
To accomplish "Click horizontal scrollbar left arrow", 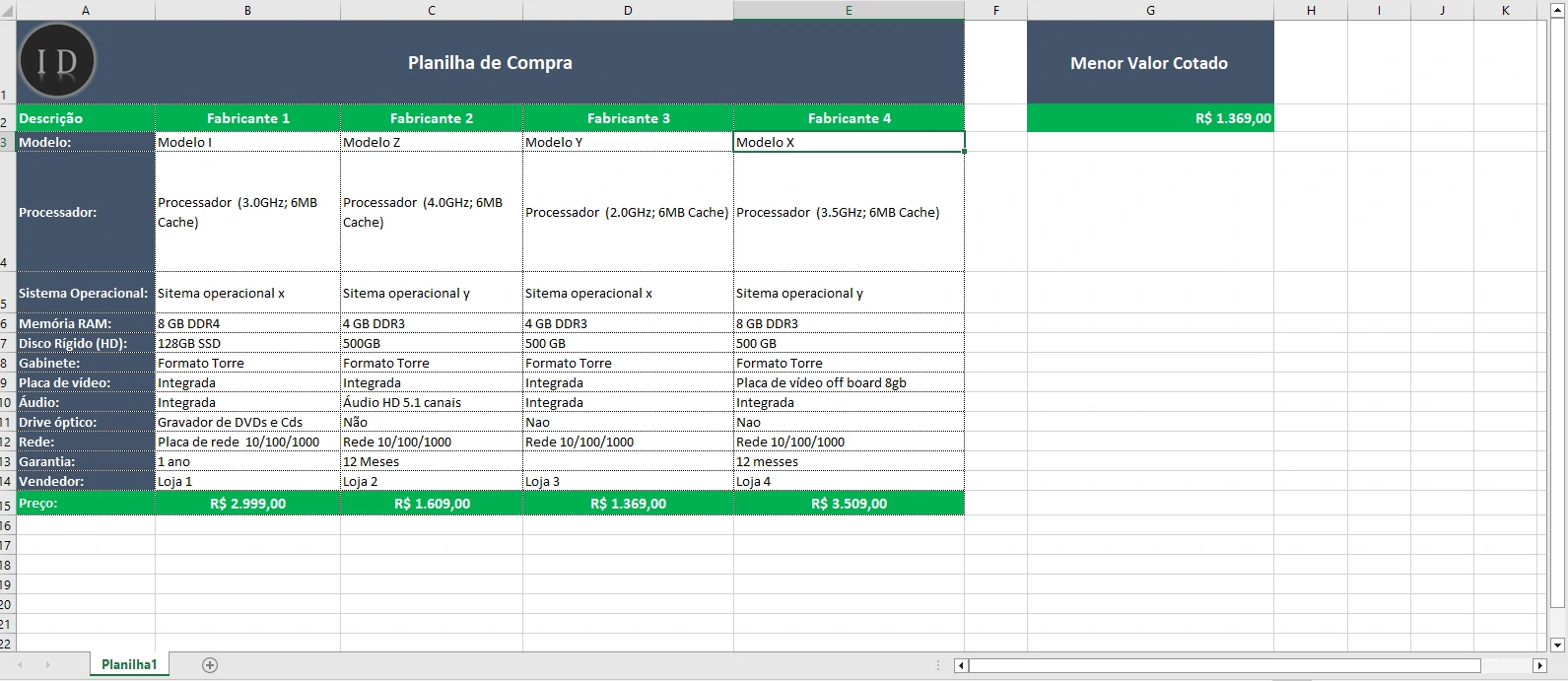I will coord(961,666).
